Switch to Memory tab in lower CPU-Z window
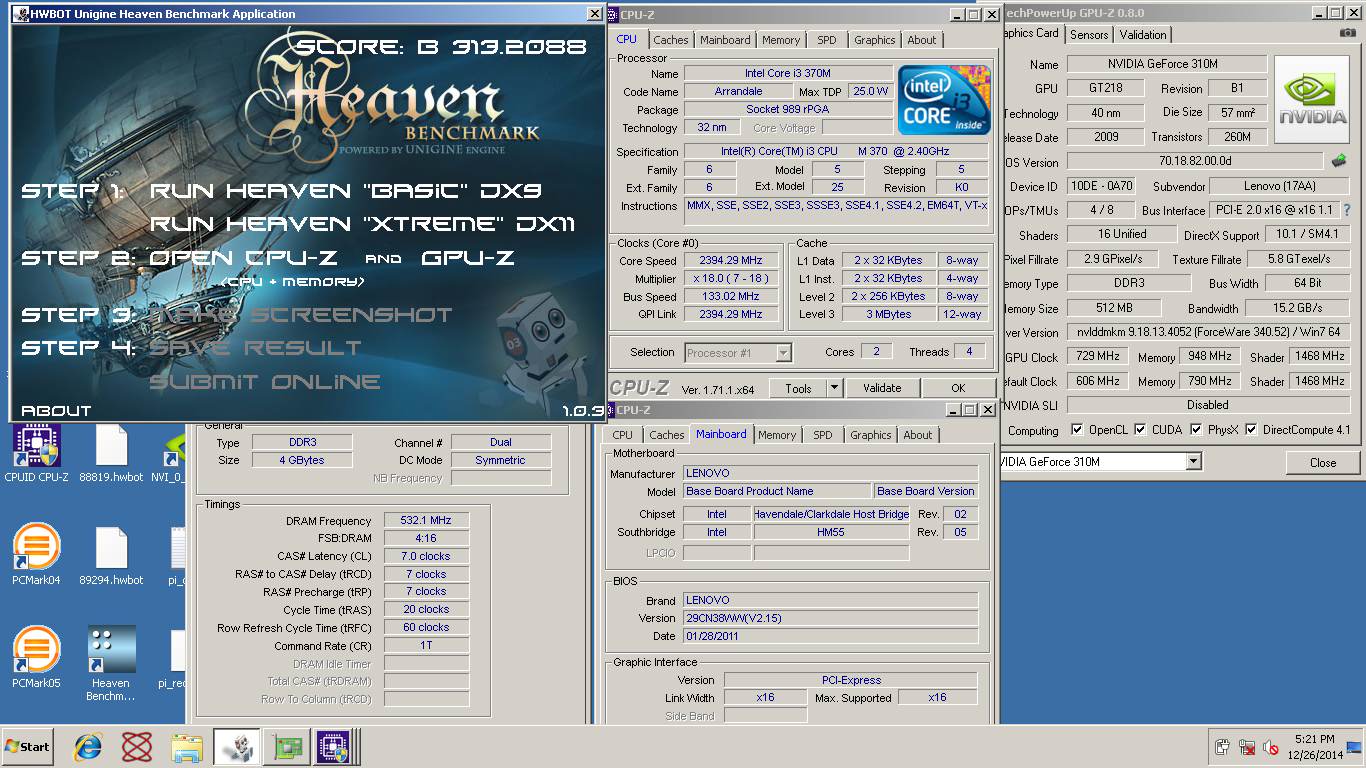The image size is (1366, 768). 777,435
